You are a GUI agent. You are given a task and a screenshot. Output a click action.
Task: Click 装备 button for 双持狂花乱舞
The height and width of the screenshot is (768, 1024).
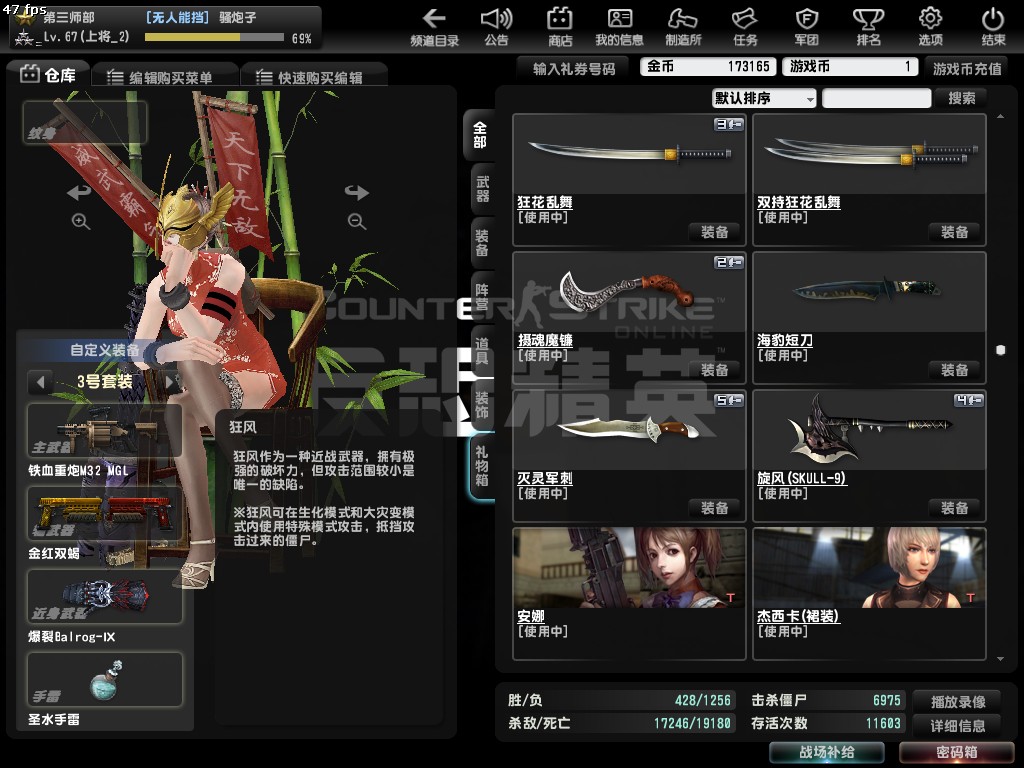(954, 232)
